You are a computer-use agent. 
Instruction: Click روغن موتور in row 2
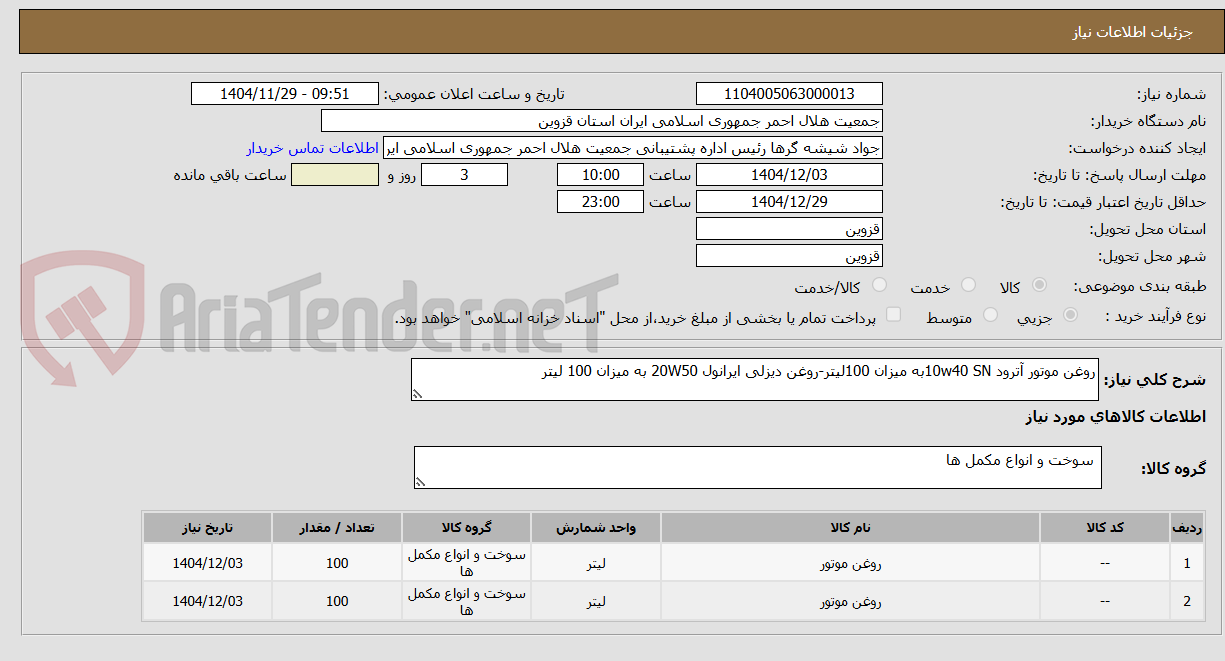pos(851,601)
